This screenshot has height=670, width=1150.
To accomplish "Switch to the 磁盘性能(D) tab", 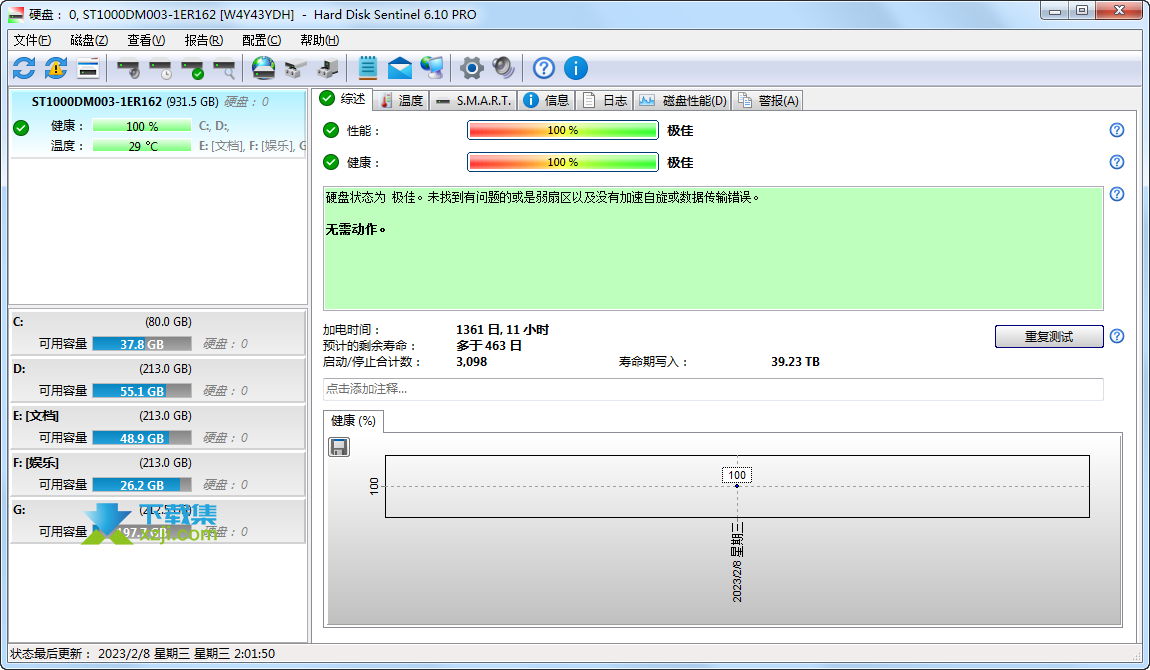I will point(683,100).
